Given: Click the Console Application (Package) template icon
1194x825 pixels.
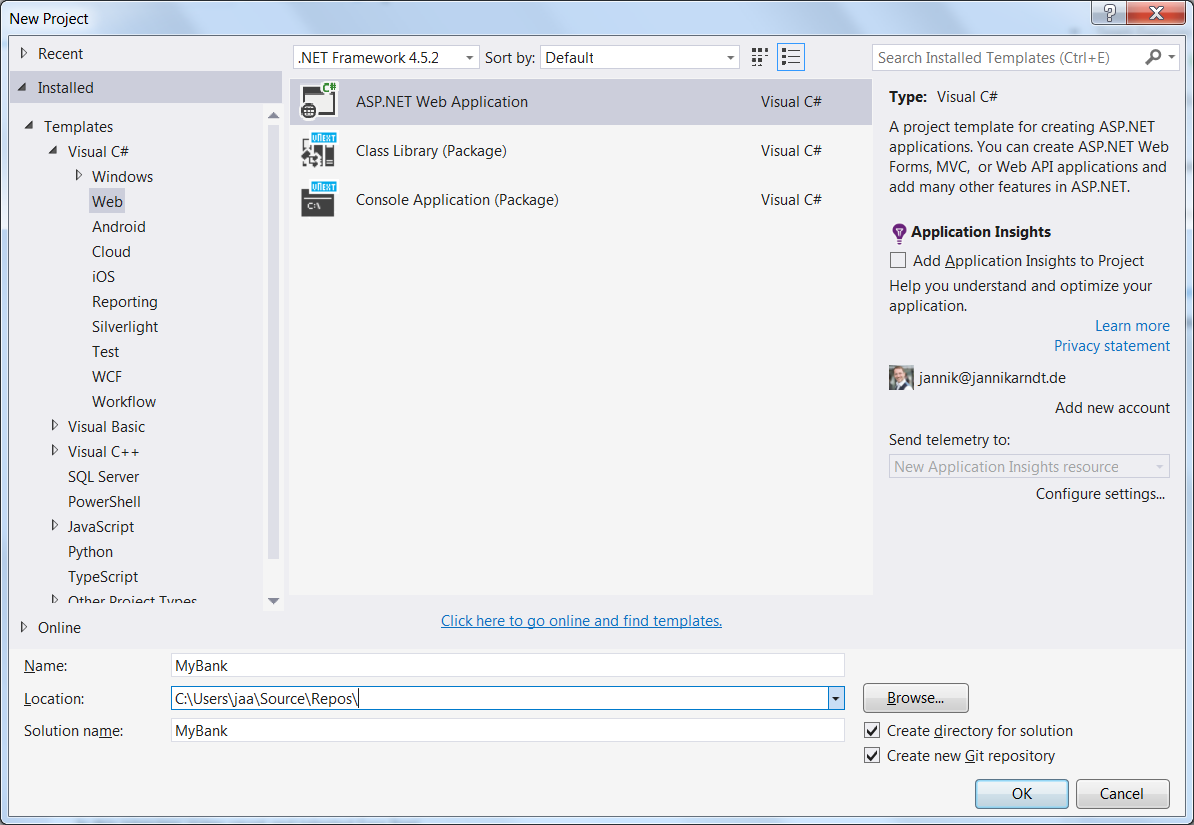Looking at the screenshot, I should [318, 200].
